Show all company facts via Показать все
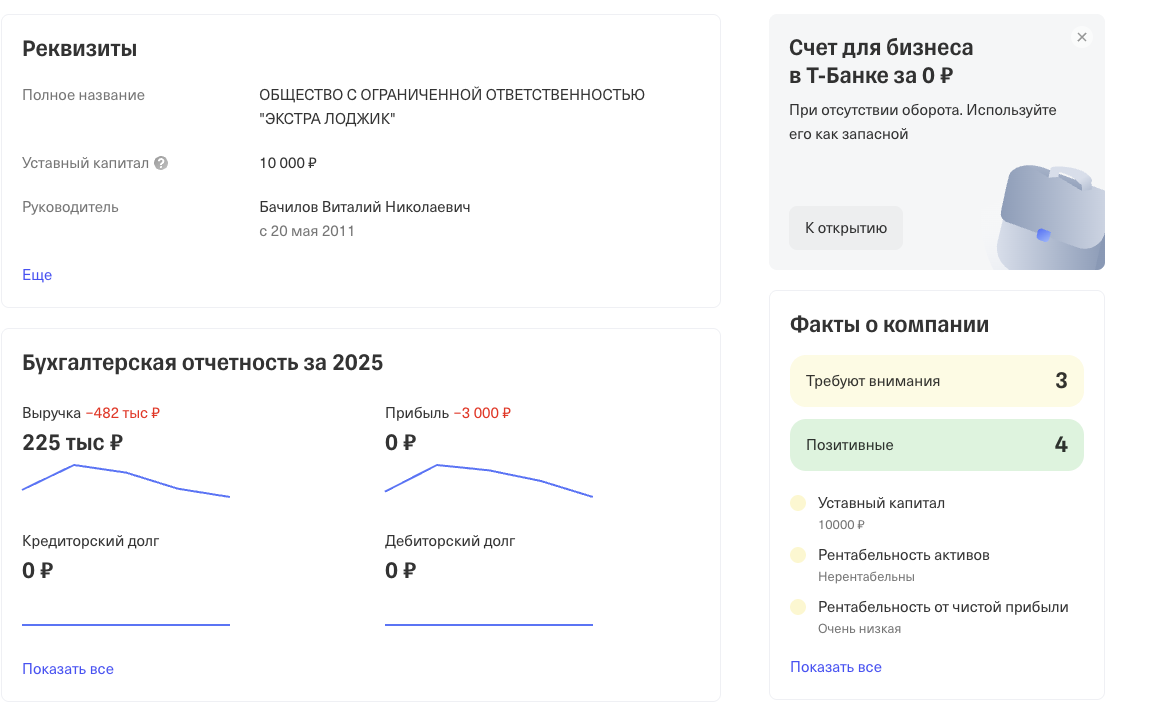The height and width of the screenshot is (717, 1158). (836, 667)
